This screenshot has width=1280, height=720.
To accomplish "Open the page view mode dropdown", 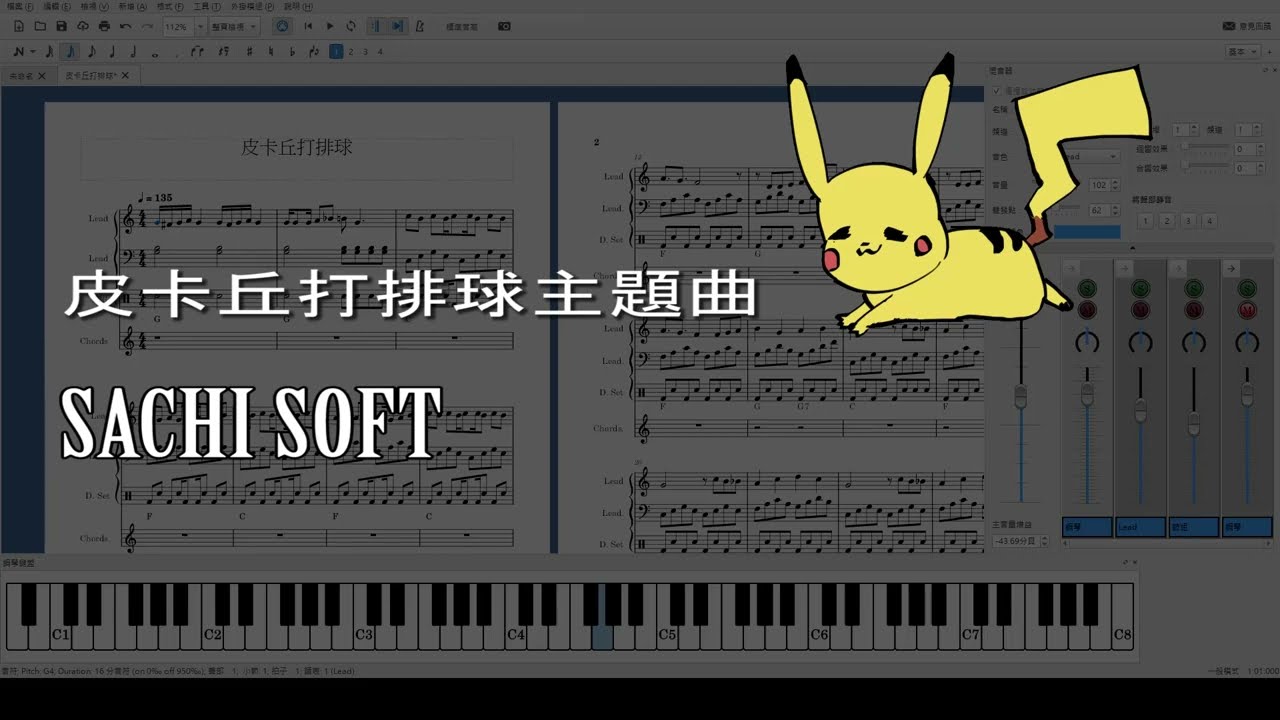I will (234, 26).
